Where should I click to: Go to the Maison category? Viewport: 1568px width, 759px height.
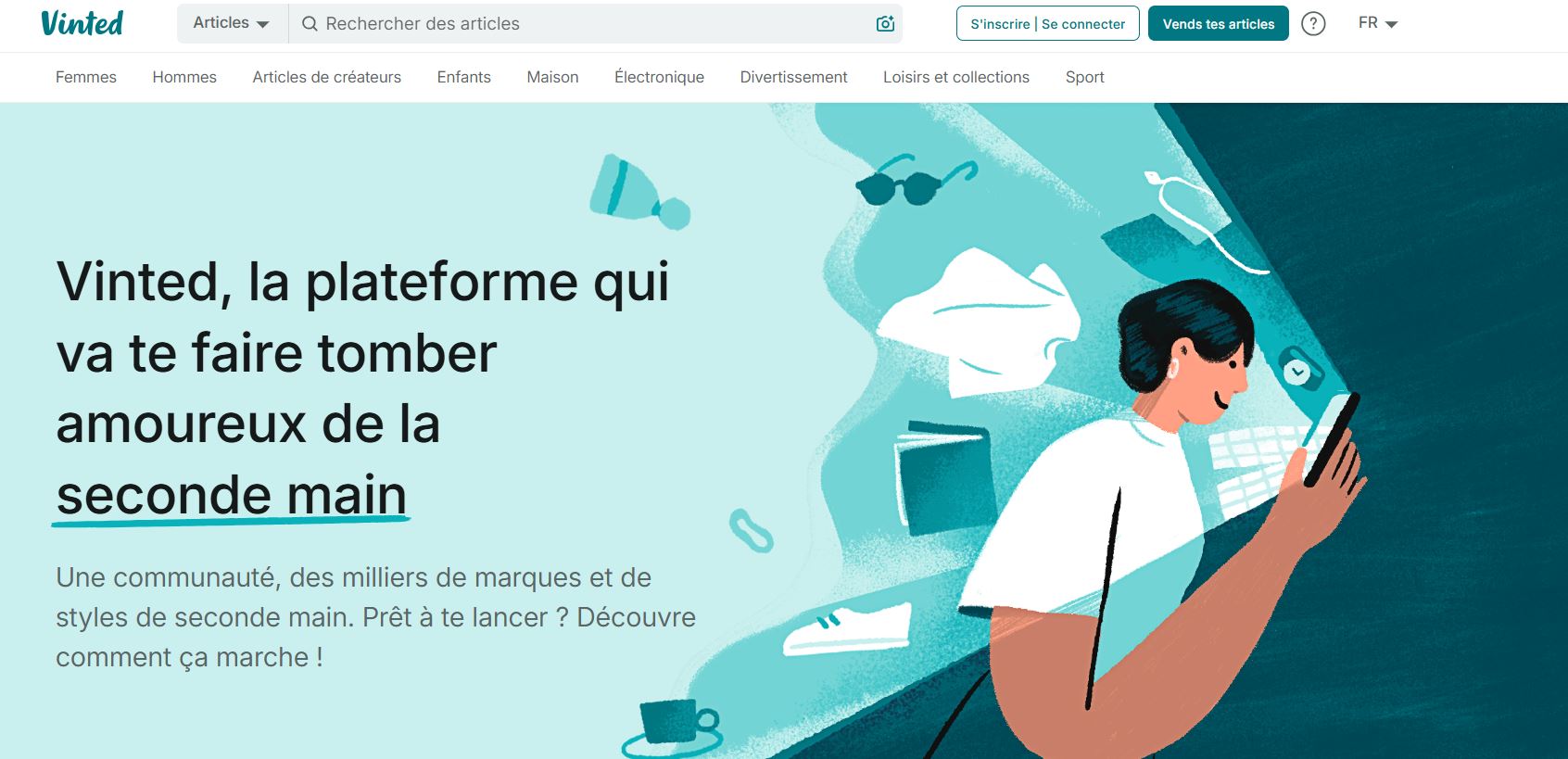tap(552, 77)
